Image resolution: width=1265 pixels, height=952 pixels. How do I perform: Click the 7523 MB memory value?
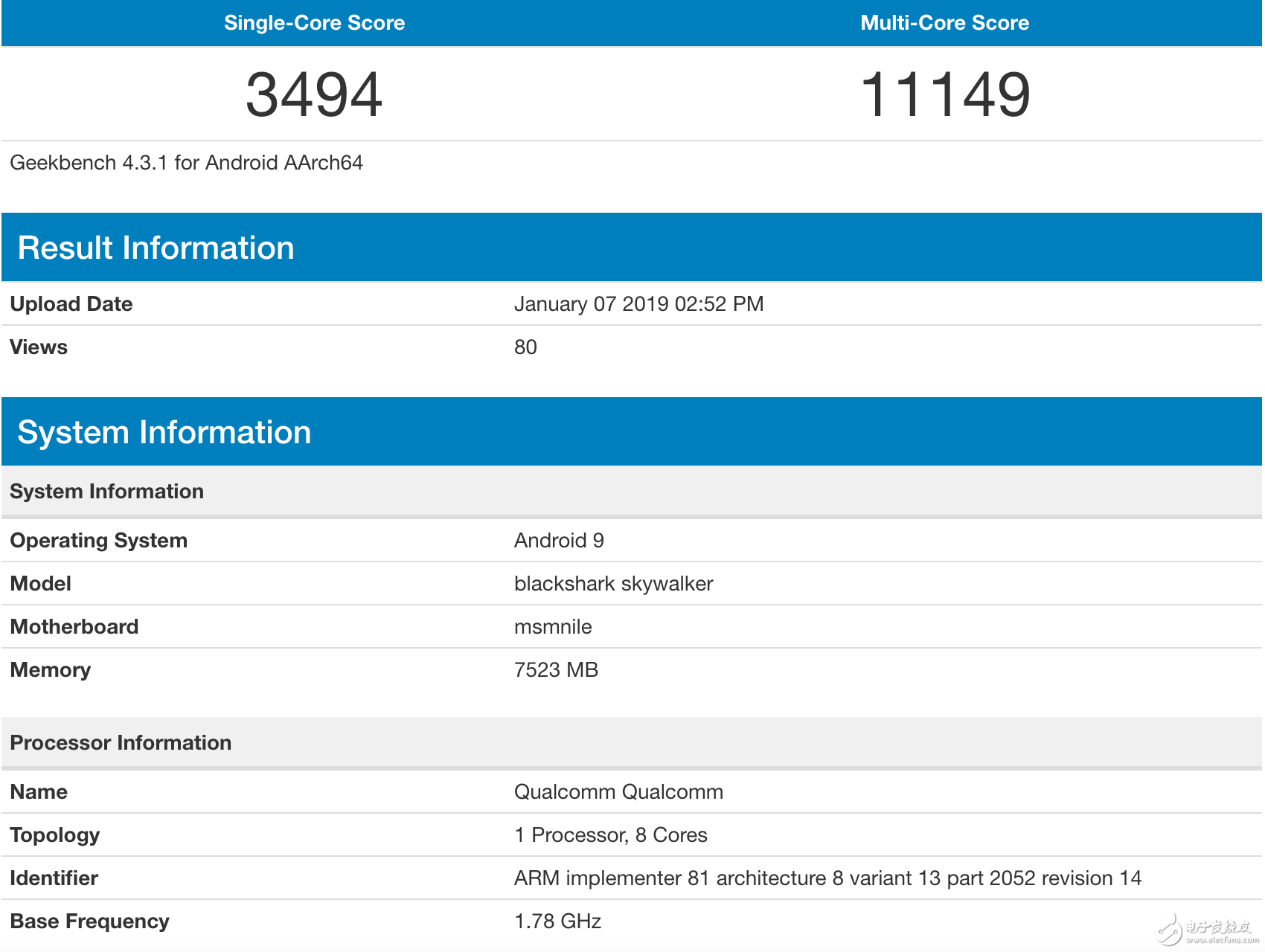(x=556, y=670)
